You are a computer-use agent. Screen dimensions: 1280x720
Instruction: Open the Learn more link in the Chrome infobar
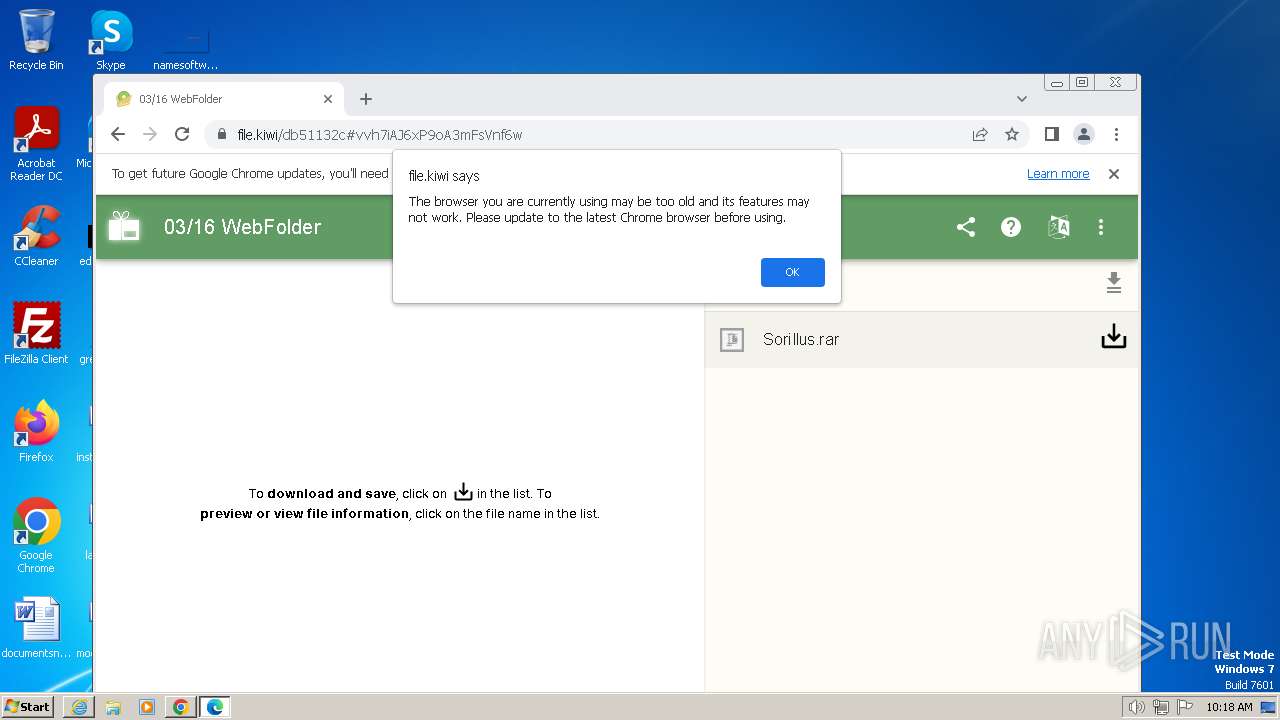click(1058, 174)
